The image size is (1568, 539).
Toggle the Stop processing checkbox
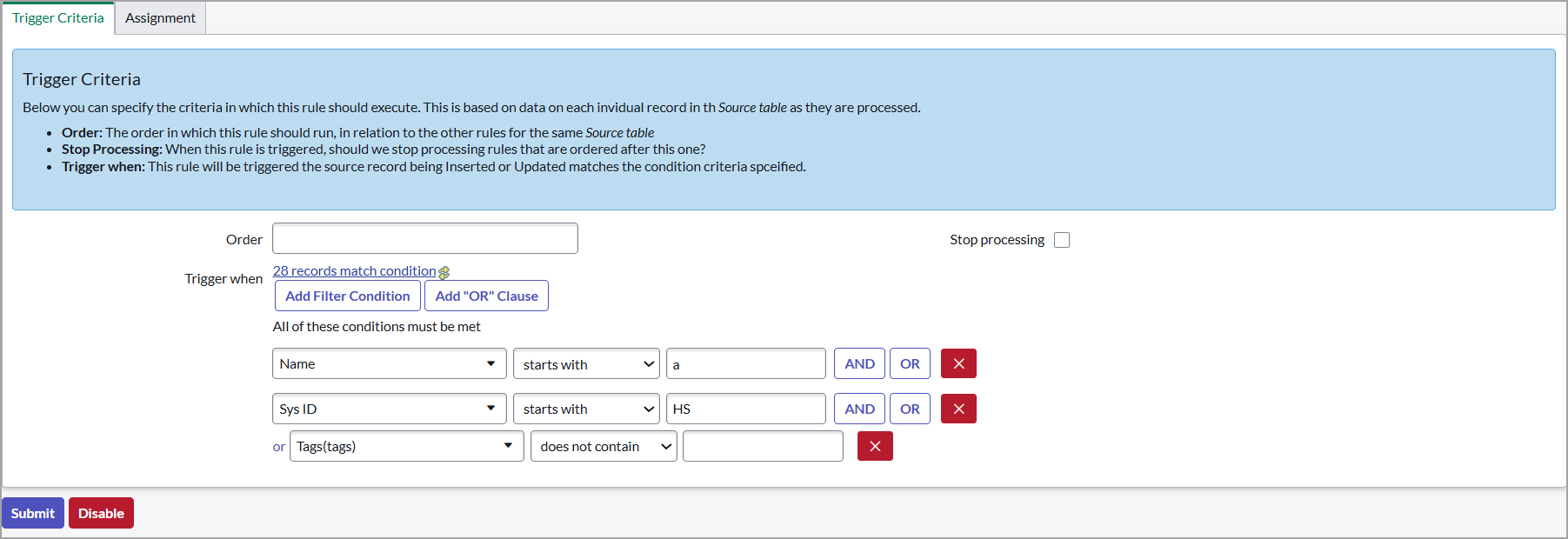tap(1062, 240)
